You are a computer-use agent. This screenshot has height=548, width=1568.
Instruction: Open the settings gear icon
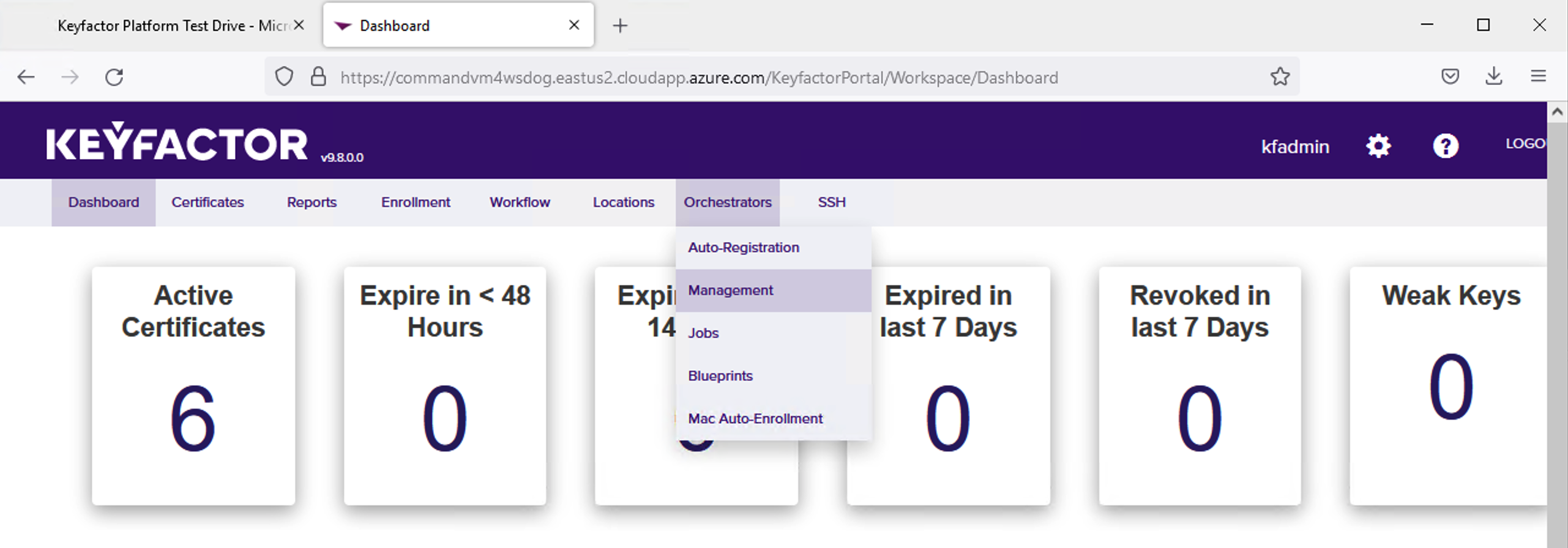tap(1378, 146)
